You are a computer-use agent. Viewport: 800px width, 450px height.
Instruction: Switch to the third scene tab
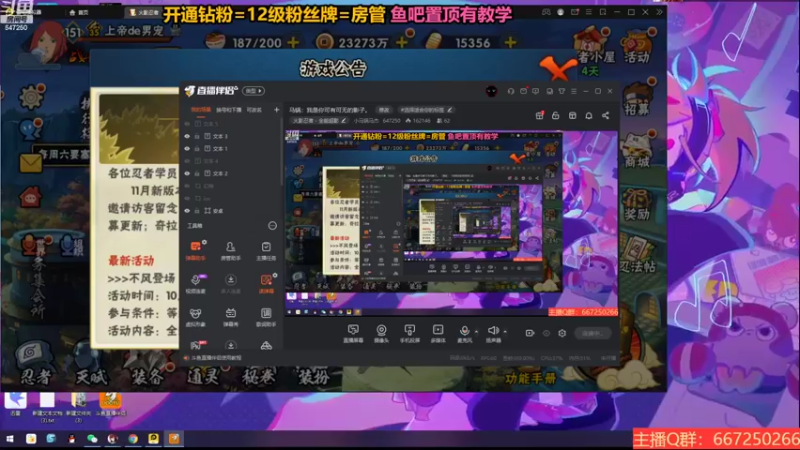click(x=254, y=110)
